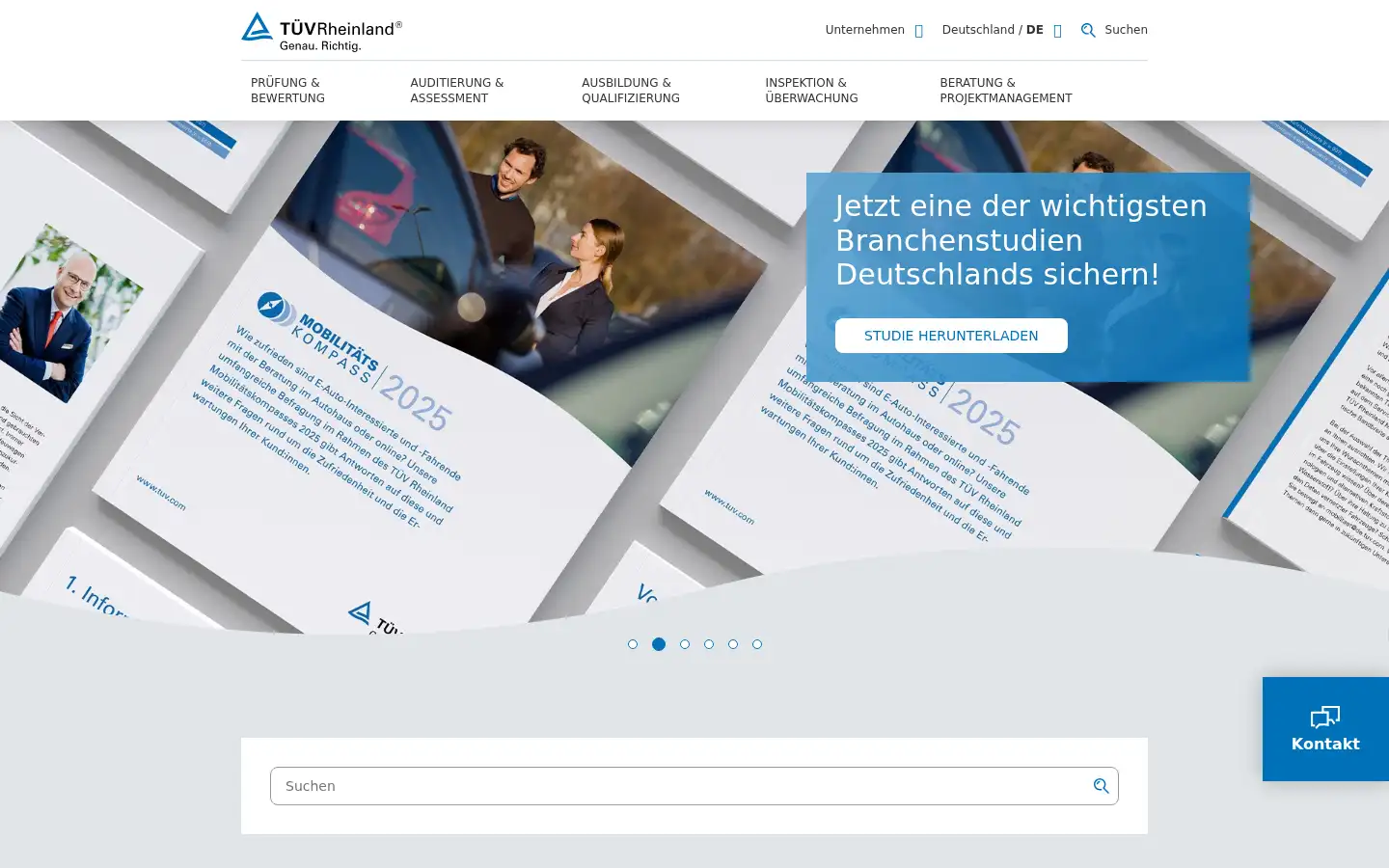Click the chat bubbles icon in Kontakt panel

pos(1325,717)
